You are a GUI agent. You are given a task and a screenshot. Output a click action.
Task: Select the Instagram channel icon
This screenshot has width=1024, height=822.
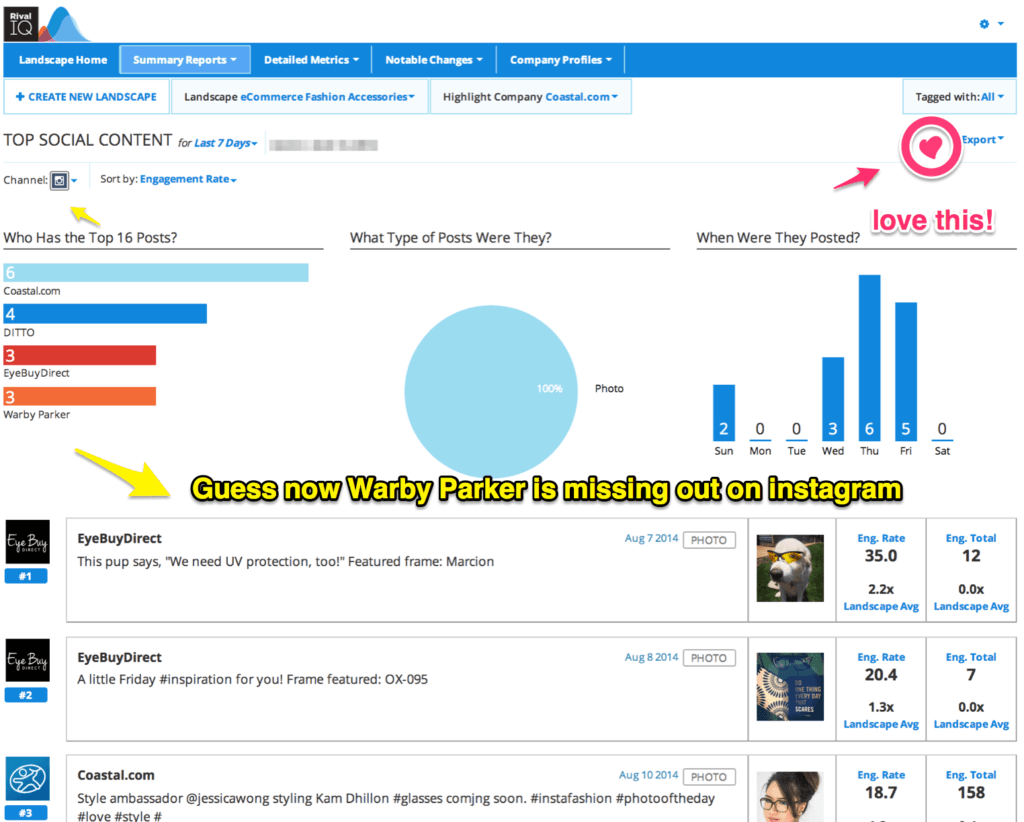[60, 180]
